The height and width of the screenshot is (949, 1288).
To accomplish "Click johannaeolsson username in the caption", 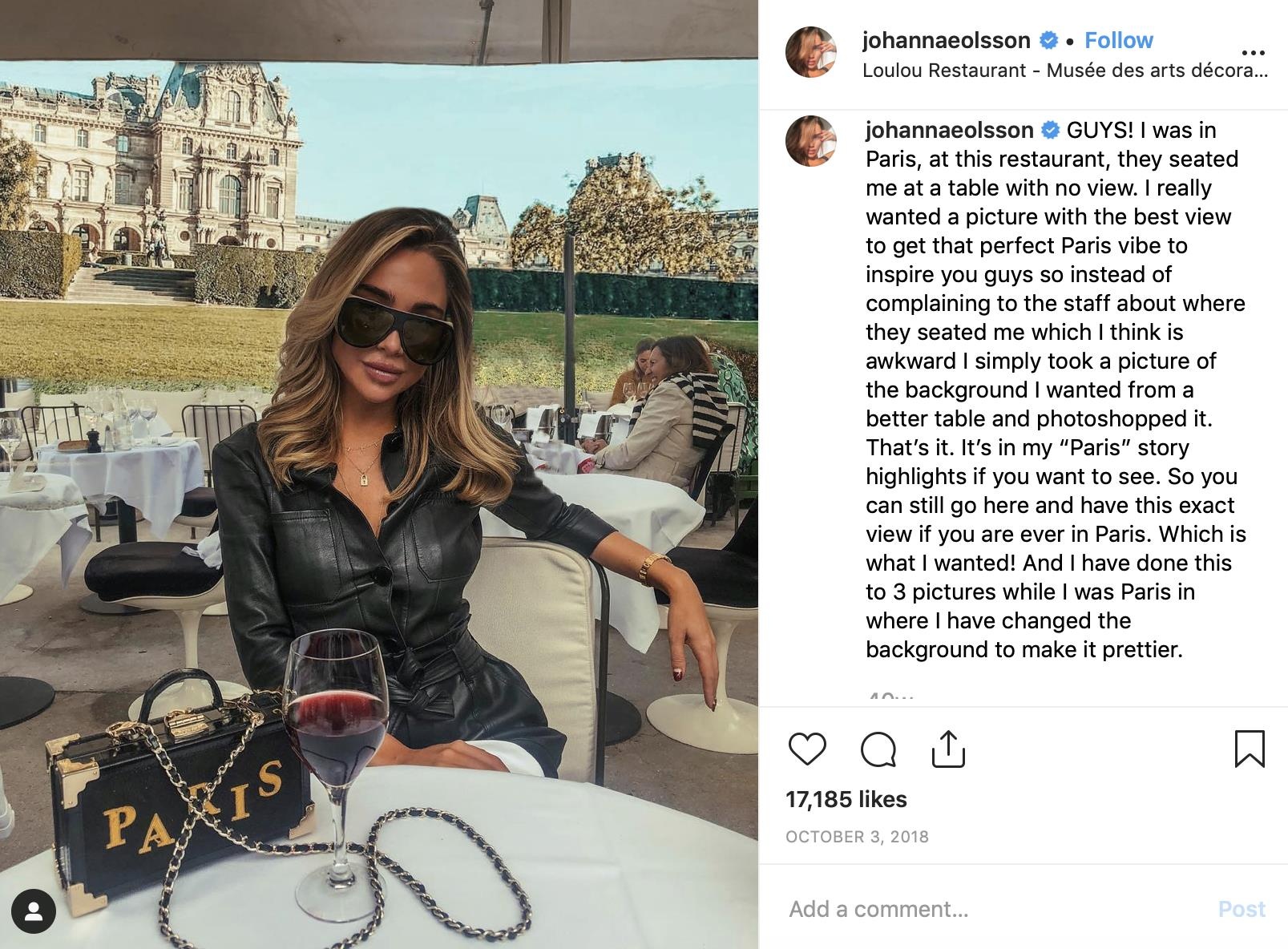I will (949, 130).
